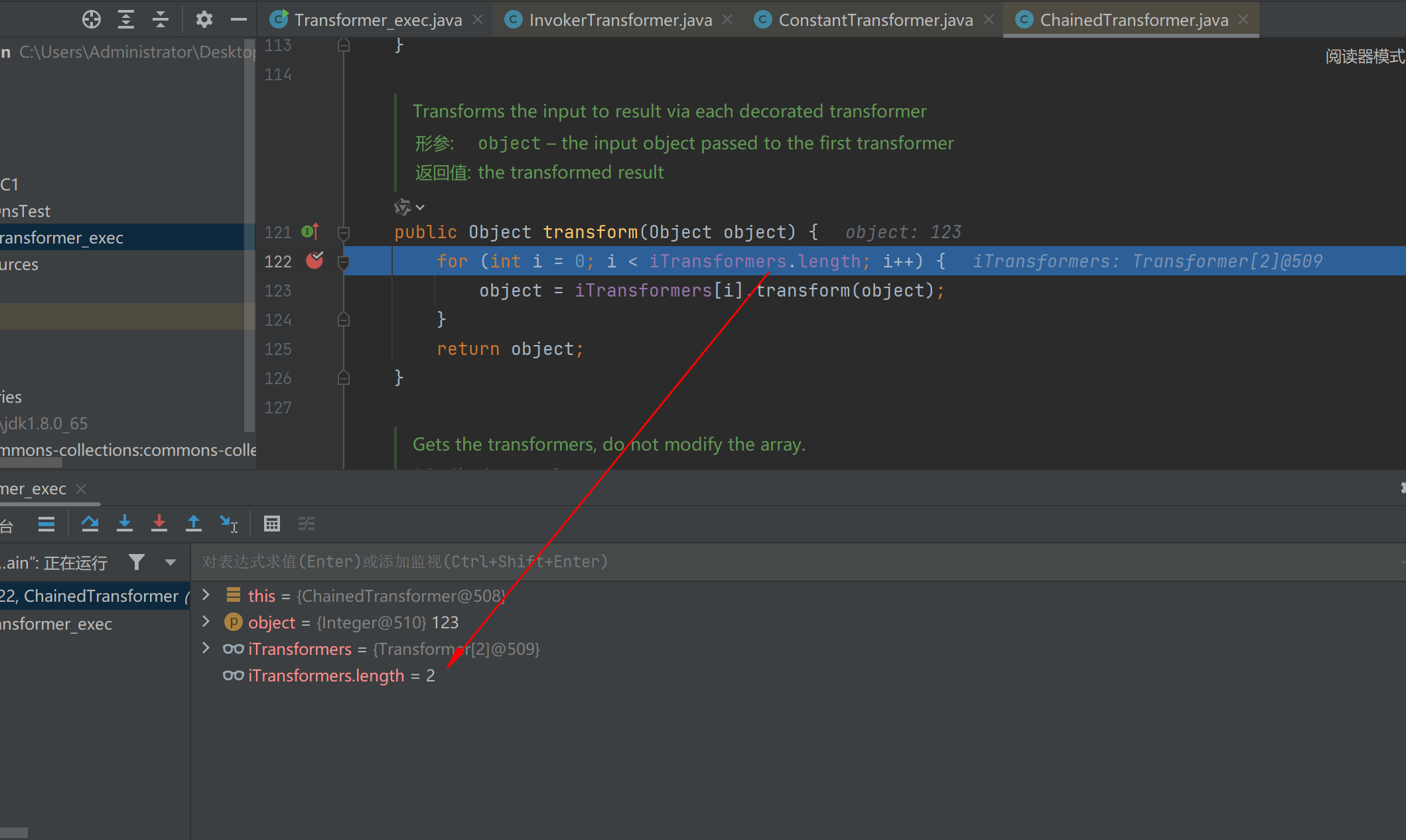Click the fold end marker at line 113

[x=344, y=45]
